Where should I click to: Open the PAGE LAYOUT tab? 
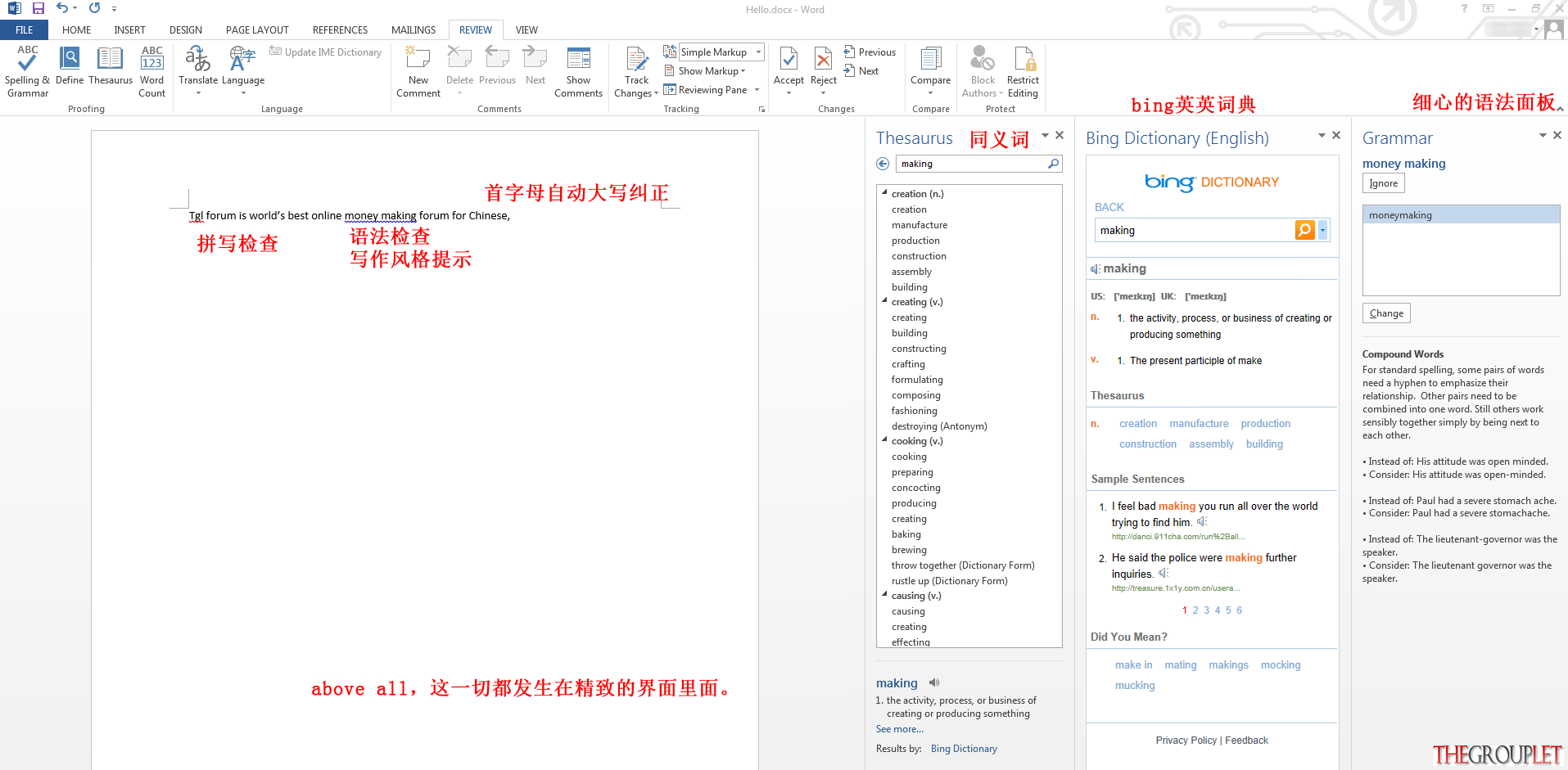[x=257, y=30]
